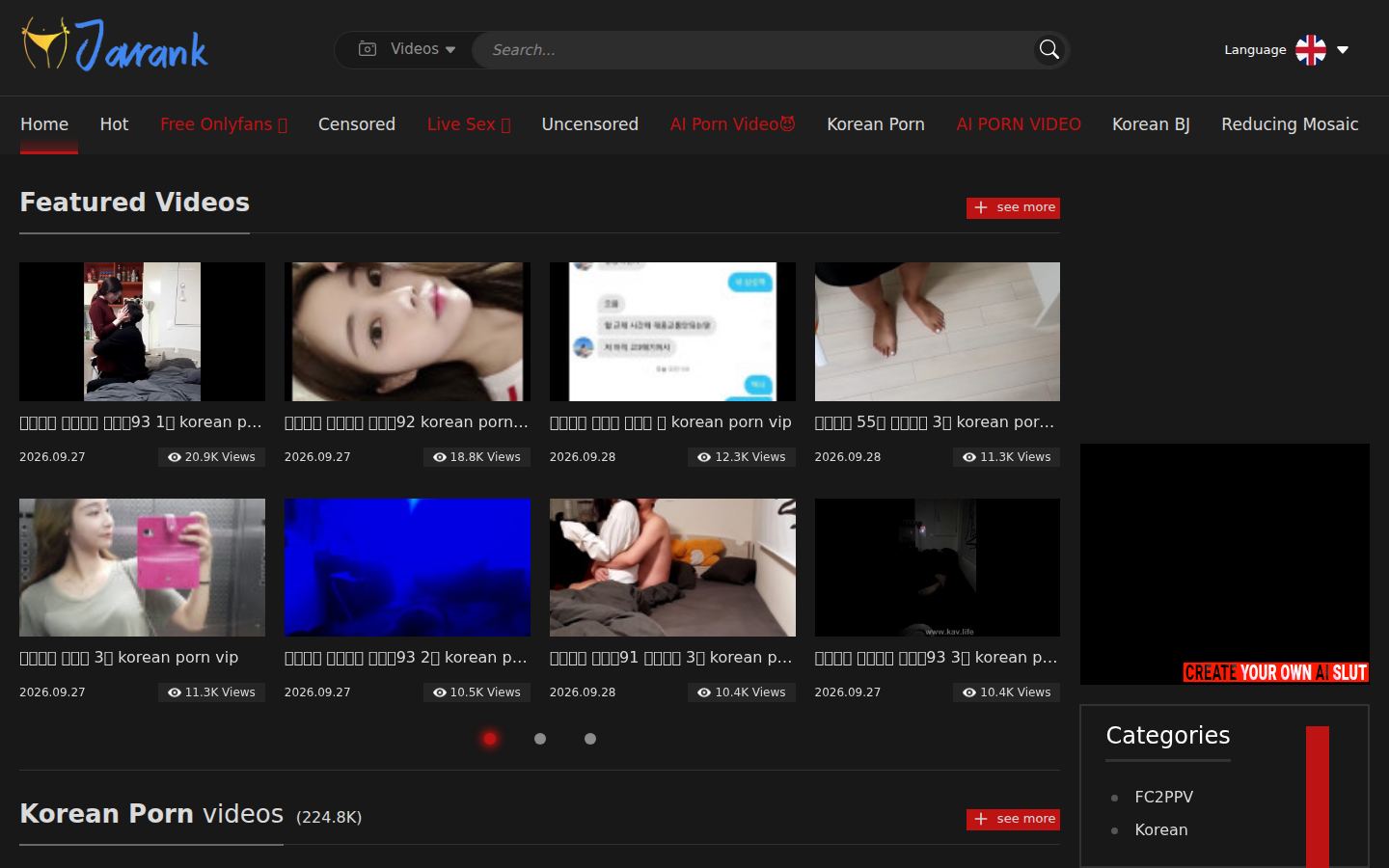This screenshot has width=1389, height=868.
Task: Click the plus icon in Featured Videos' see more
Action: 981,207
